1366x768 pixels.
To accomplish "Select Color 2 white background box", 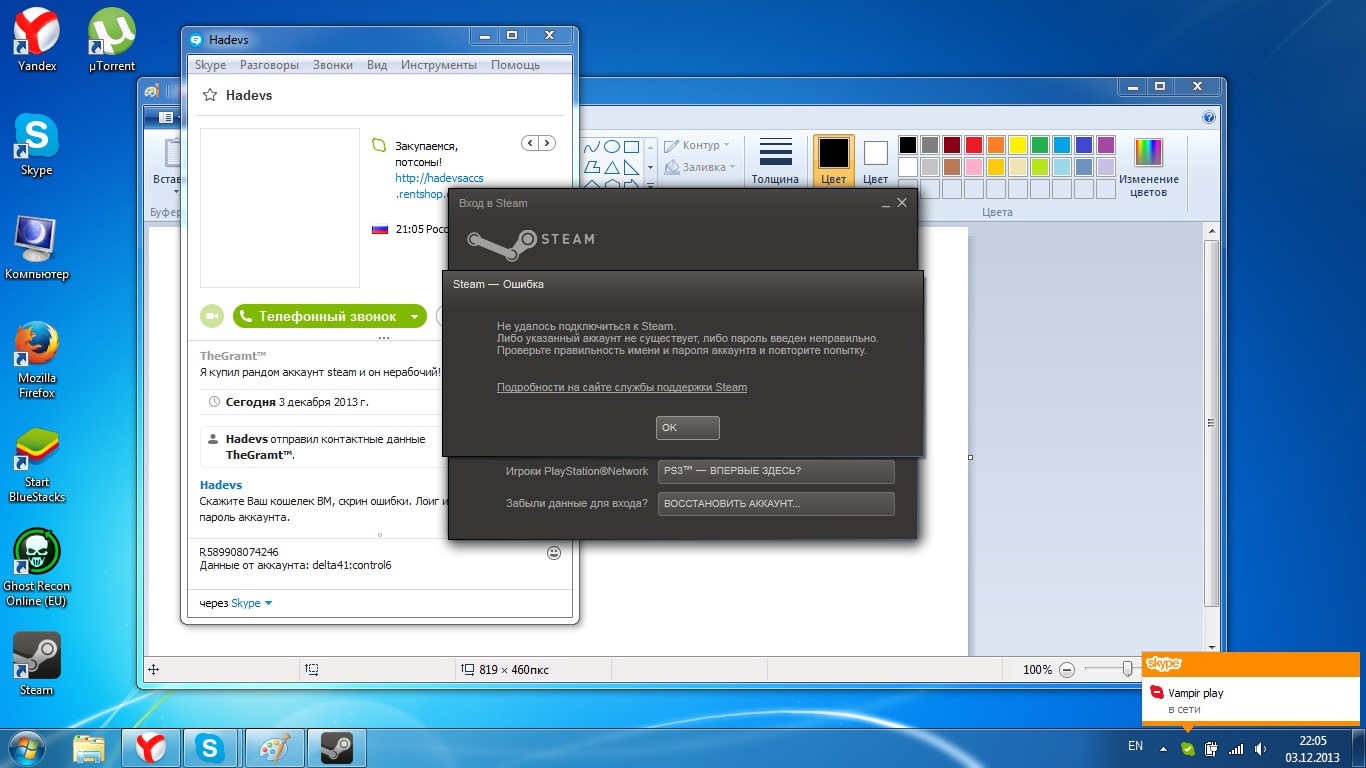I will pos(875,160).
